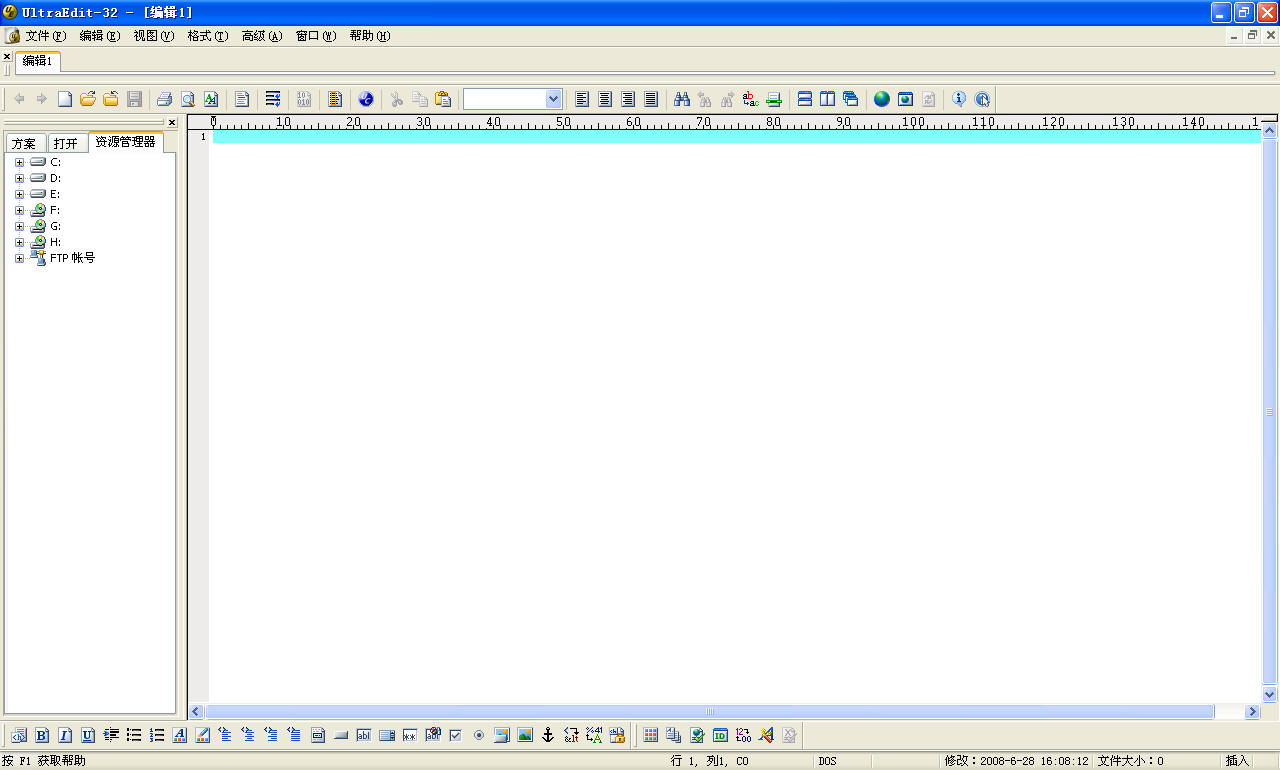Expand the G: drive node
The width and height of the screenshot is (1280, 770).
click(x=19, y=226)
